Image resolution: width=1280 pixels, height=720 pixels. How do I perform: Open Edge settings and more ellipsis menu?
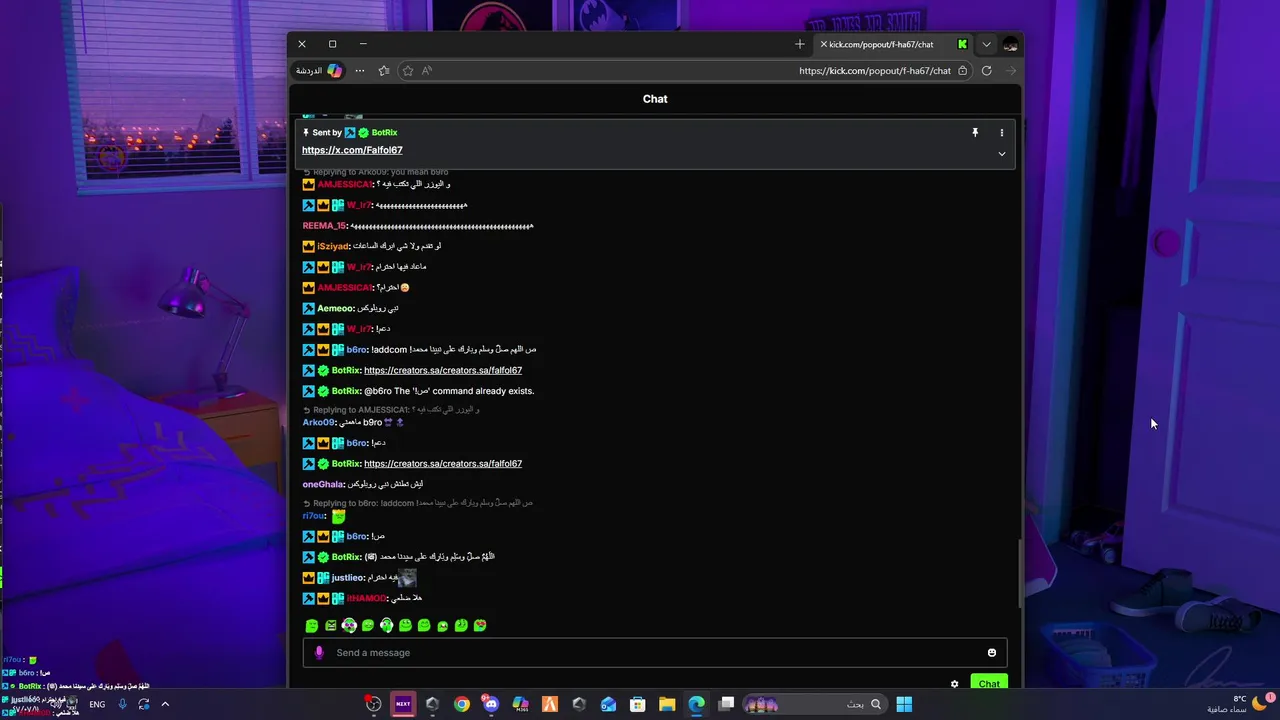coord(360,70)
